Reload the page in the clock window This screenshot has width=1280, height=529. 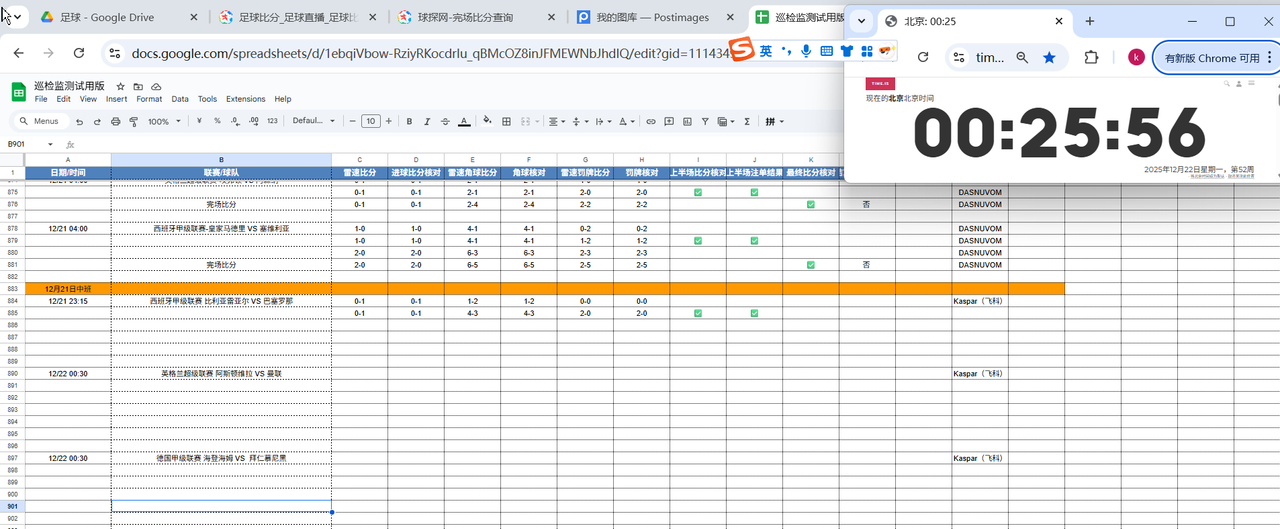(923, 58)
